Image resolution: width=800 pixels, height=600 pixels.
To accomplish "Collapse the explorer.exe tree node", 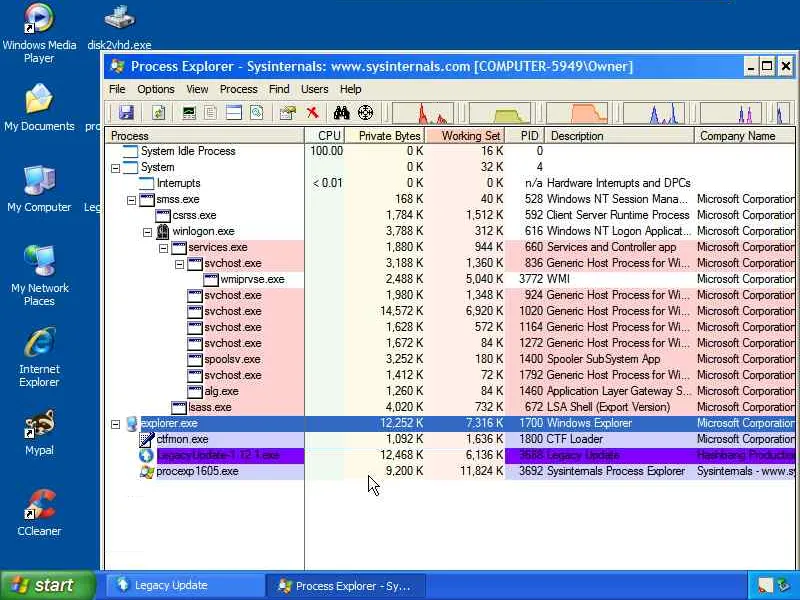I will click(x=116, y=424).
